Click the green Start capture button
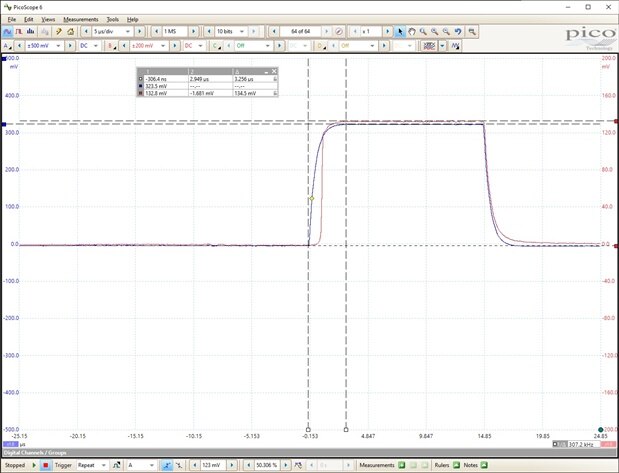Image resolution: width=619 pixels, height=473 pixels. (x=35, y=465)
